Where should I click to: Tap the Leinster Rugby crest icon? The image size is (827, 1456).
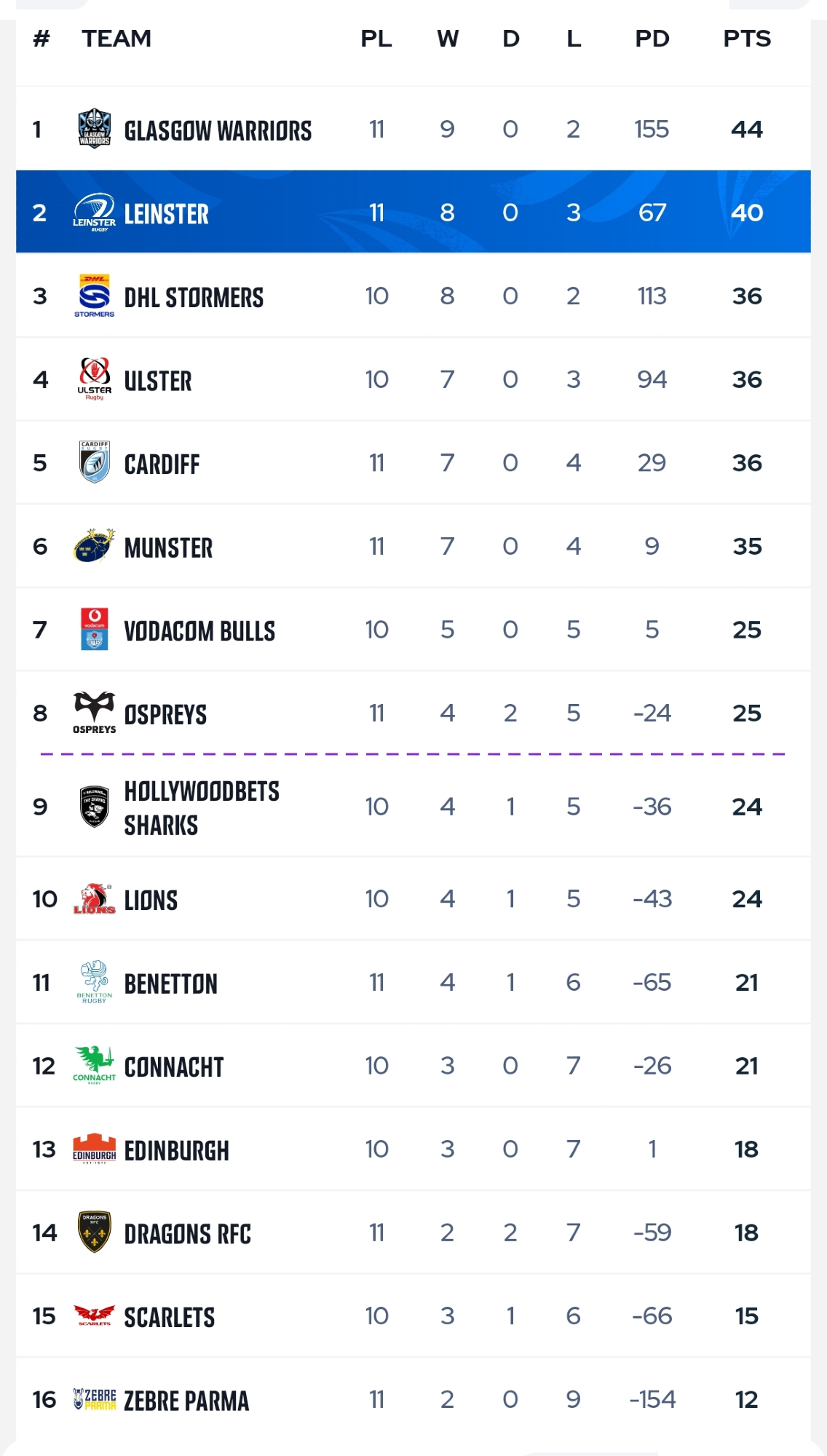tap(95, 213)
